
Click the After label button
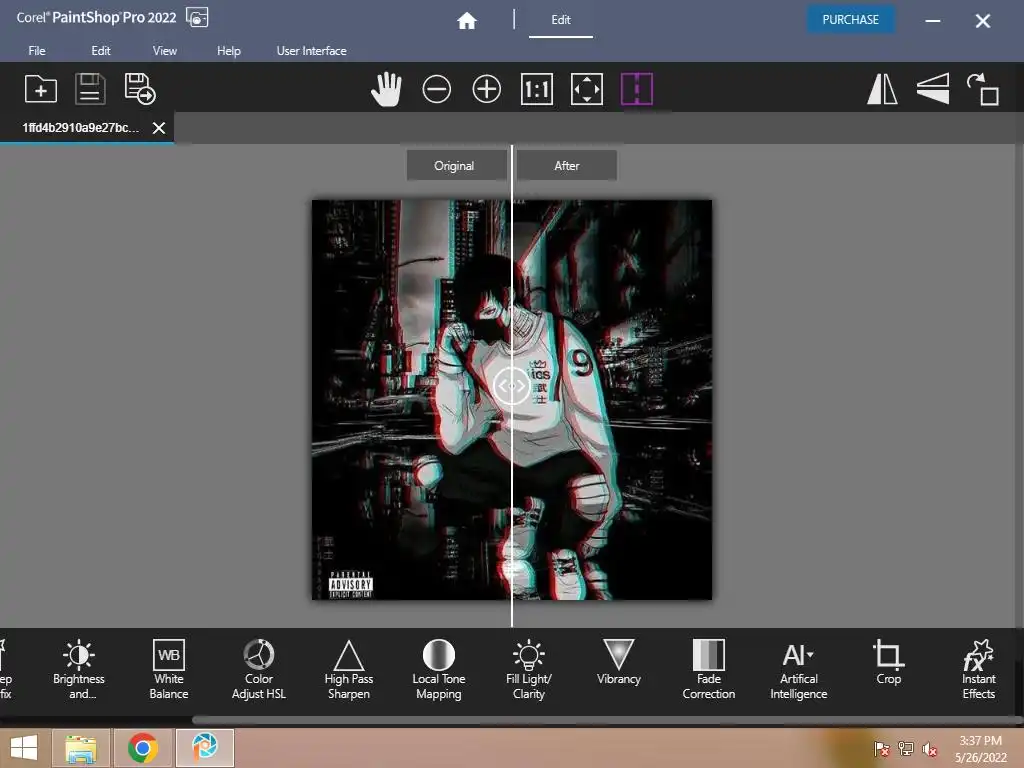coord(566,165)
